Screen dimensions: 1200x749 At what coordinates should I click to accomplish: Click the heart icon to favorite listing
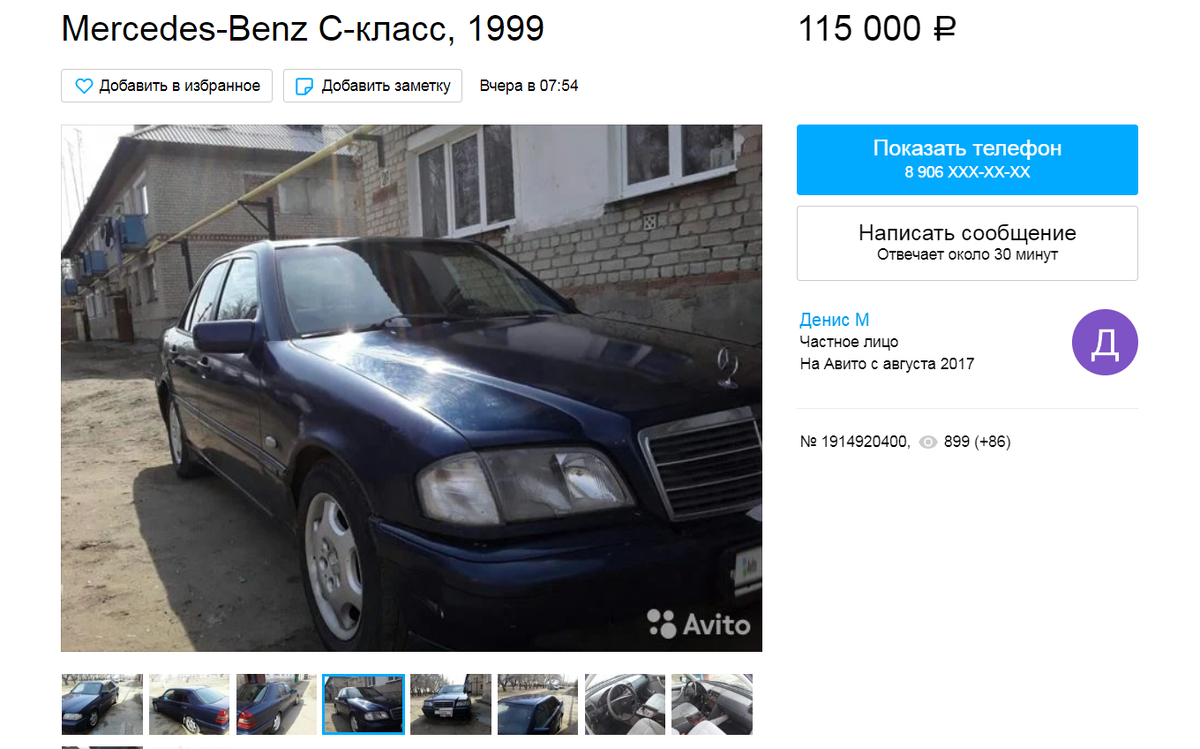pyautogui.click(x=85, y=86)
